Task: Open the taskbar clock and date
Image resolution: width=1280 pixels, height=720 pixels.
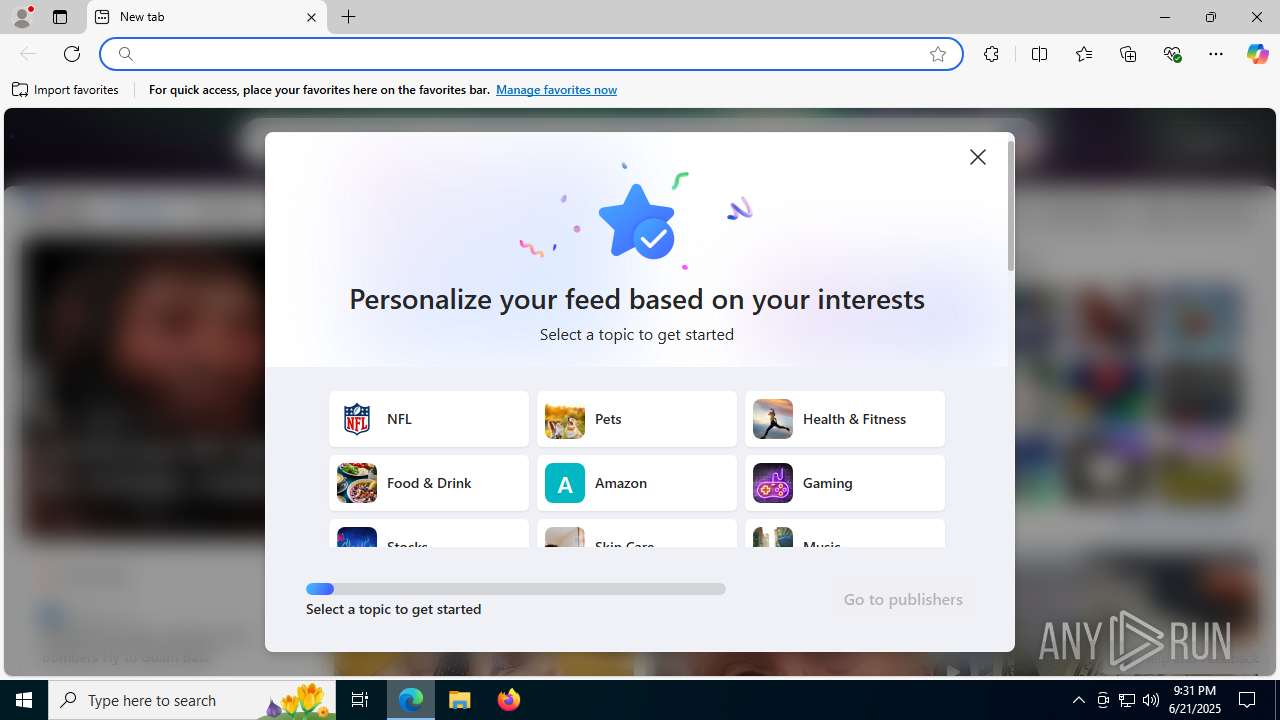Action: [1195, 700]
